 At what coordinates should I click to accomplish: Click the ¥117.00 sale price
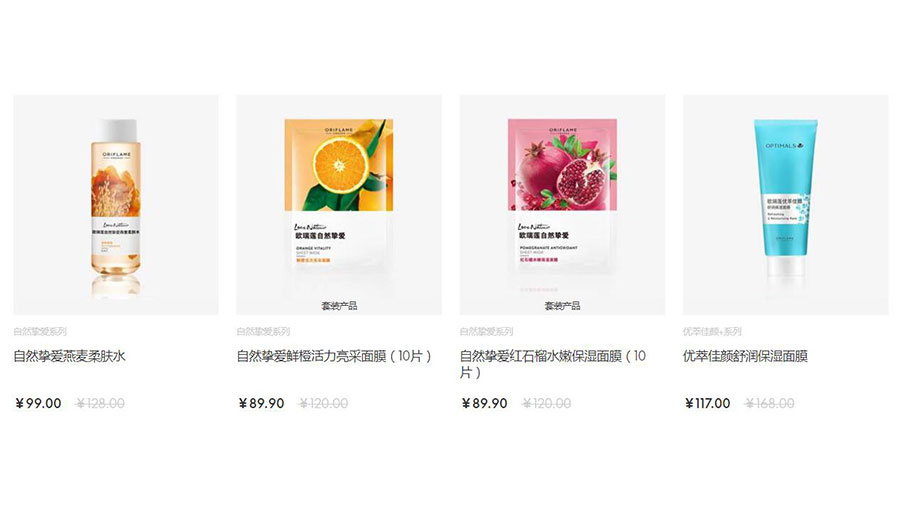[x=707, y=403]
